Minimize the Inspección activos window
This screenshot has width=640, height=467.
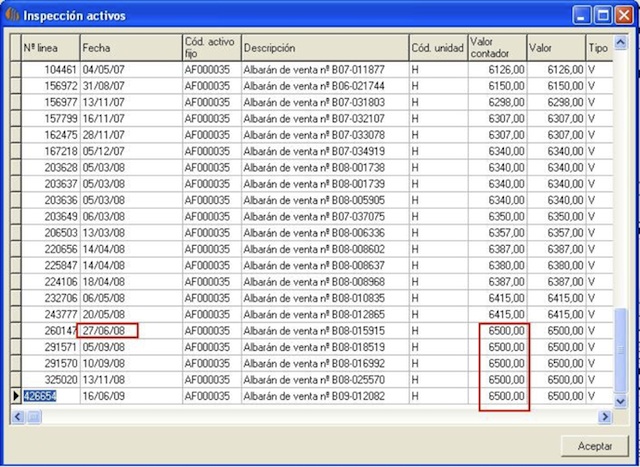click(x=582, y=15)
